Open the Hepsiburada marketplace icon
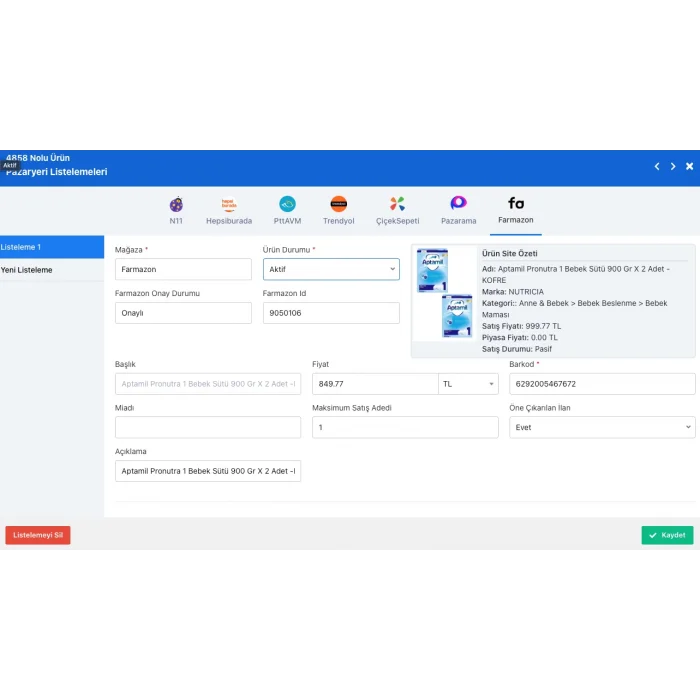700x700 pixels. coord(229,204)
